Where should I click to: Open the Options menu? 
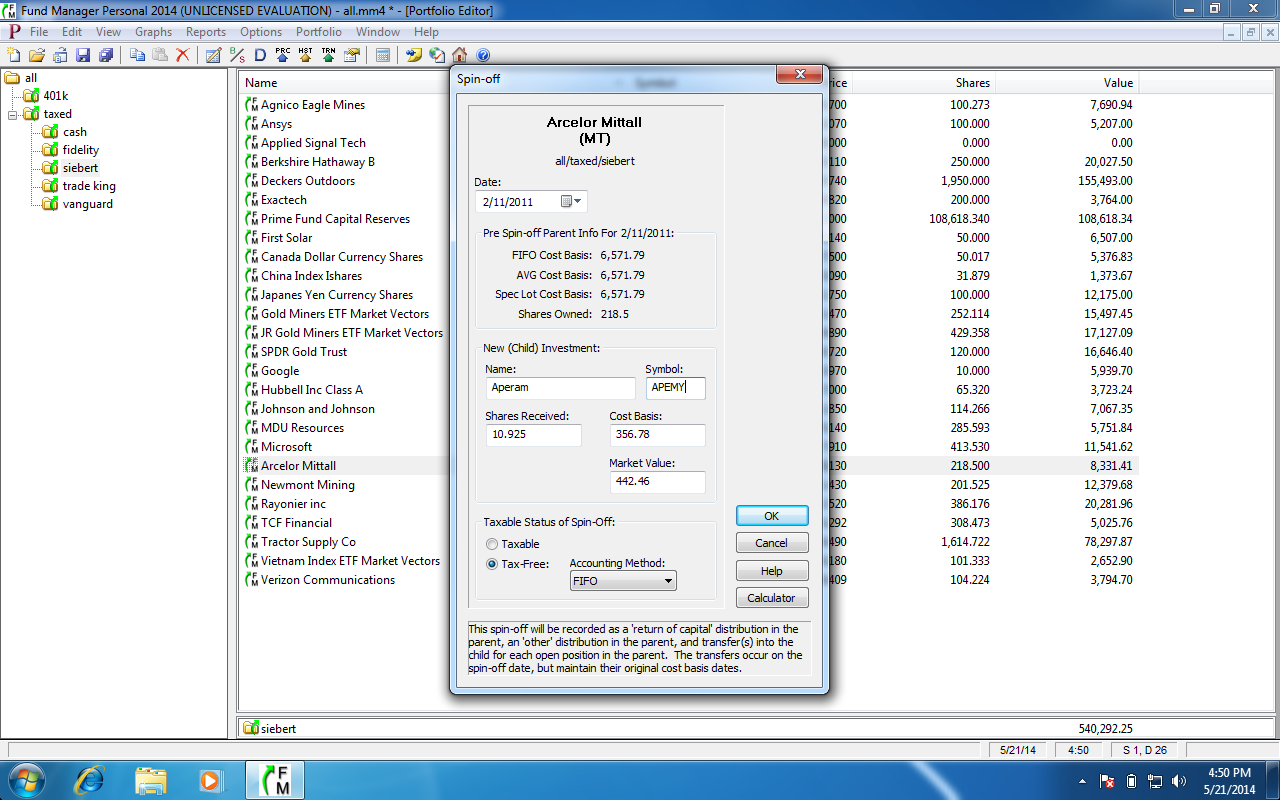pos(261,32)
